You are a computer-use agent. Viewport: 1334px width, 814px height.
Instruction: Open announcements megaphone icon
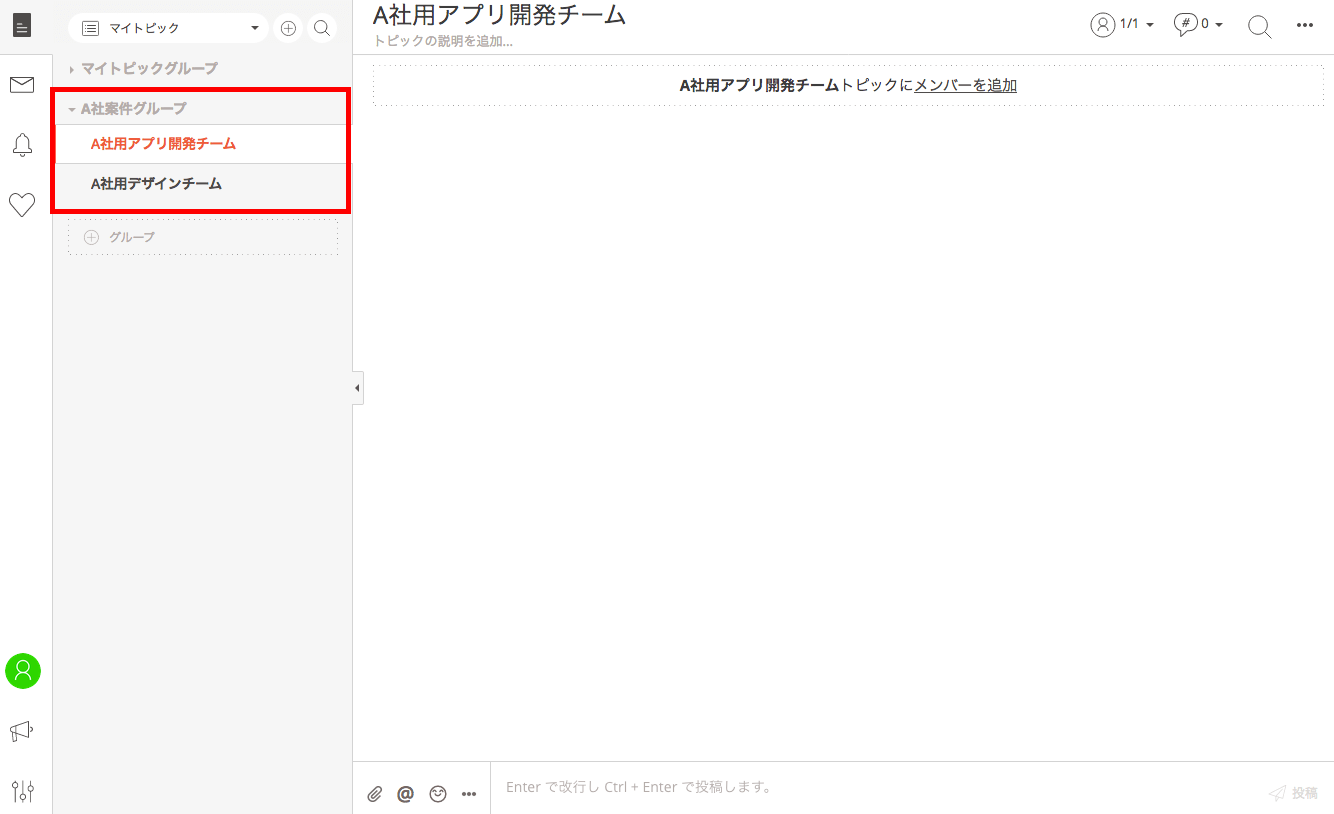pos(22,732)
